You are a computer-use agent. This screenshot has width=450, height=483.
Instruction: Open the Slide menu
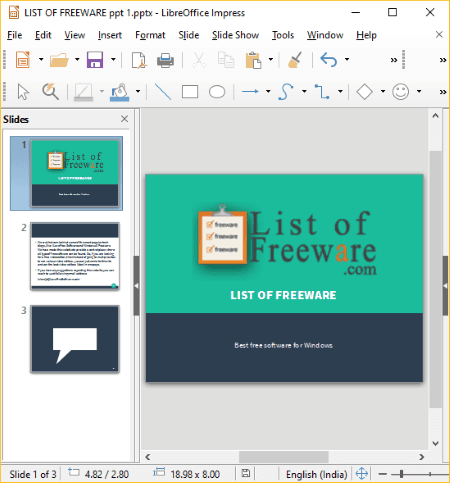(x=189, y=35)
